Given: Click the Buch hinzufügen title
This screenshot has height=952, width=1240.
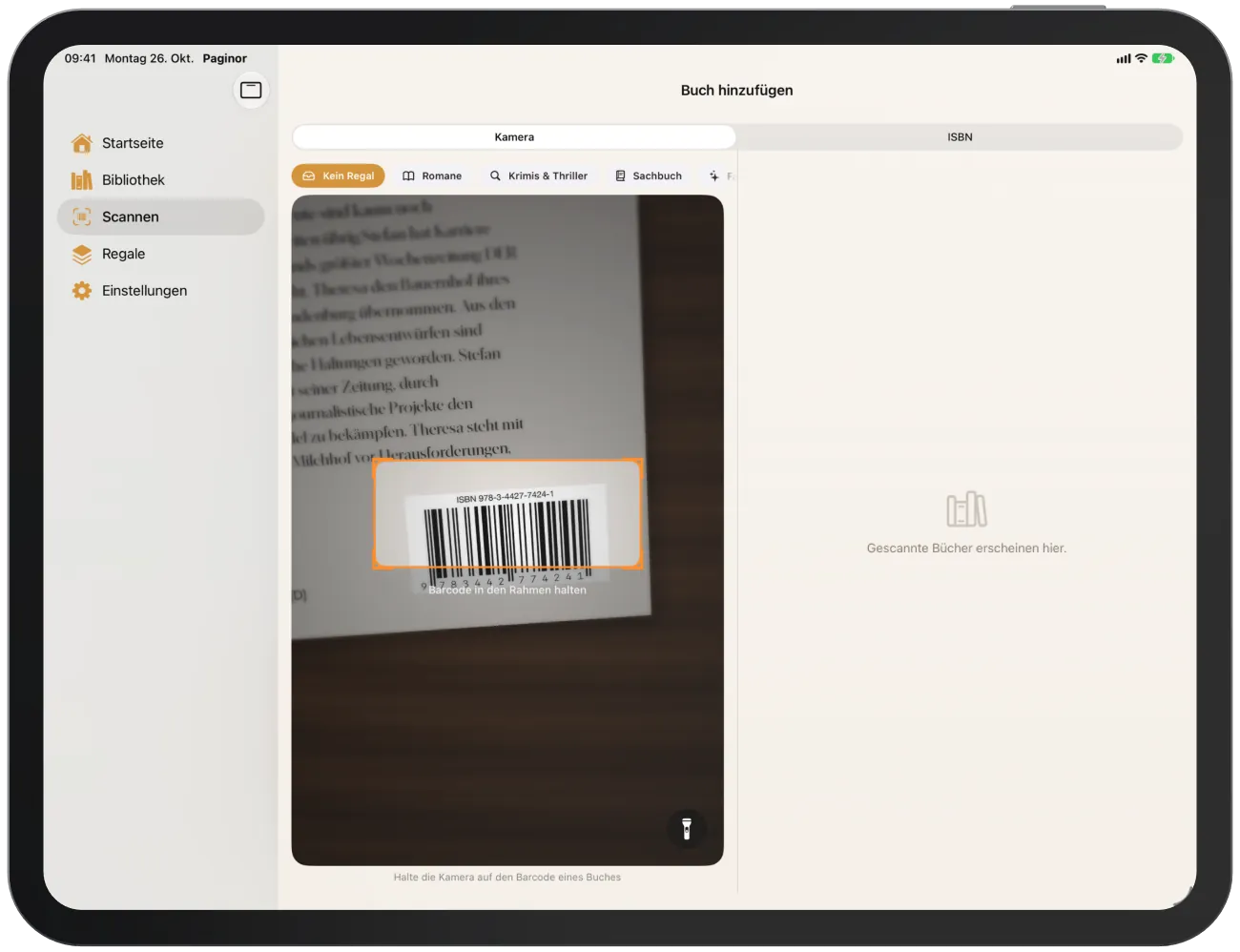Looking at the screenshot, I should coord(737,91).
